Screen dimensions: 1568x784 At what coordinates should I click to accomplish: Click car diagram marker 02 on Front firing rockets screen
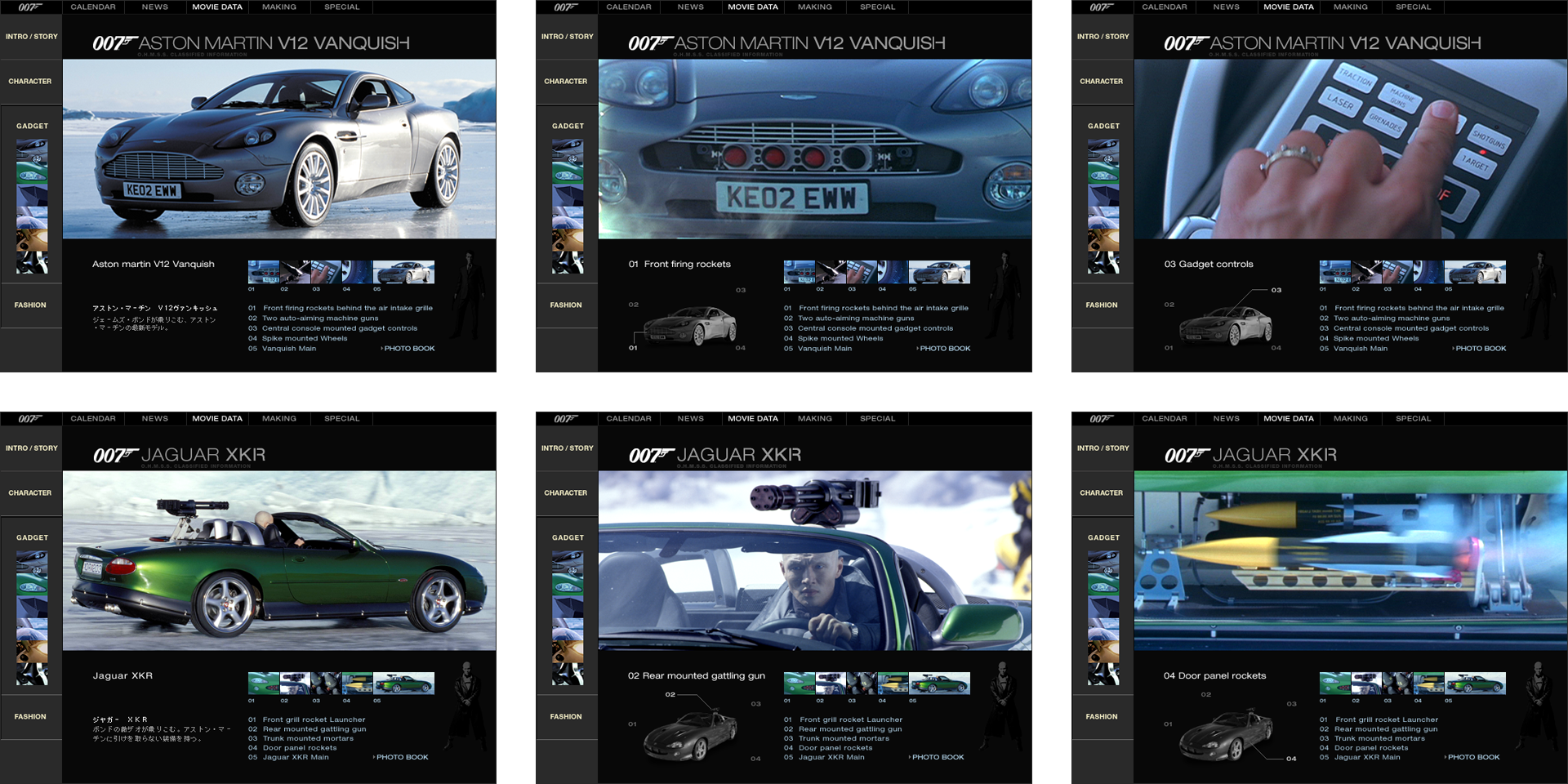[634, 305]
